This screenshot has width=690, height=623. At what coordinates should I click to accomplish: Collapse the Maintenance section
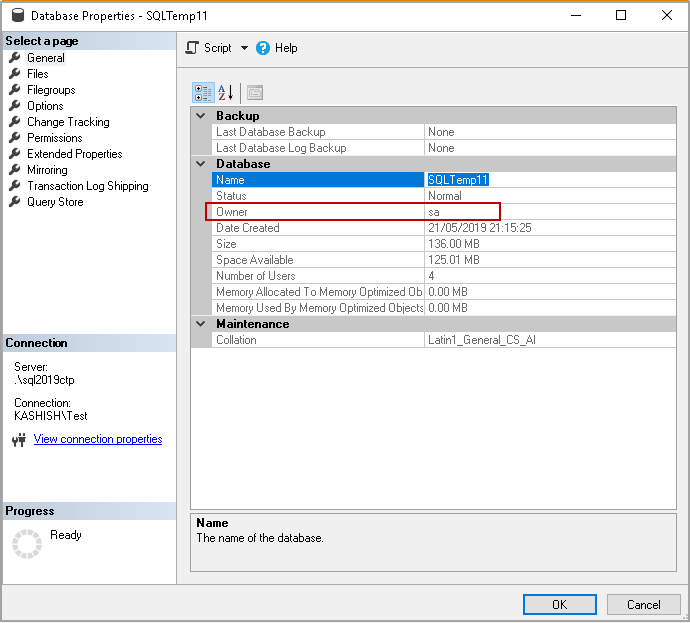[201, 324]
